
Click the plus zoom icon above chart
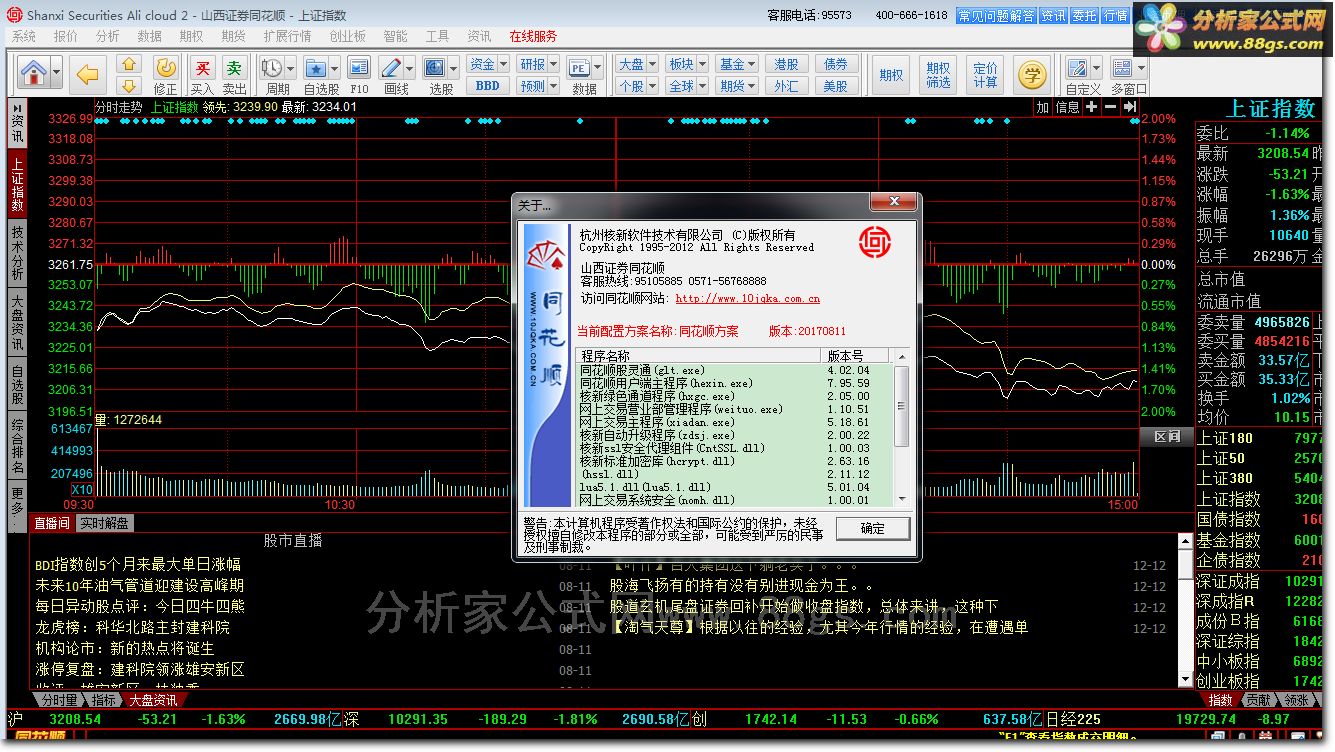(x=1092, y=106)
